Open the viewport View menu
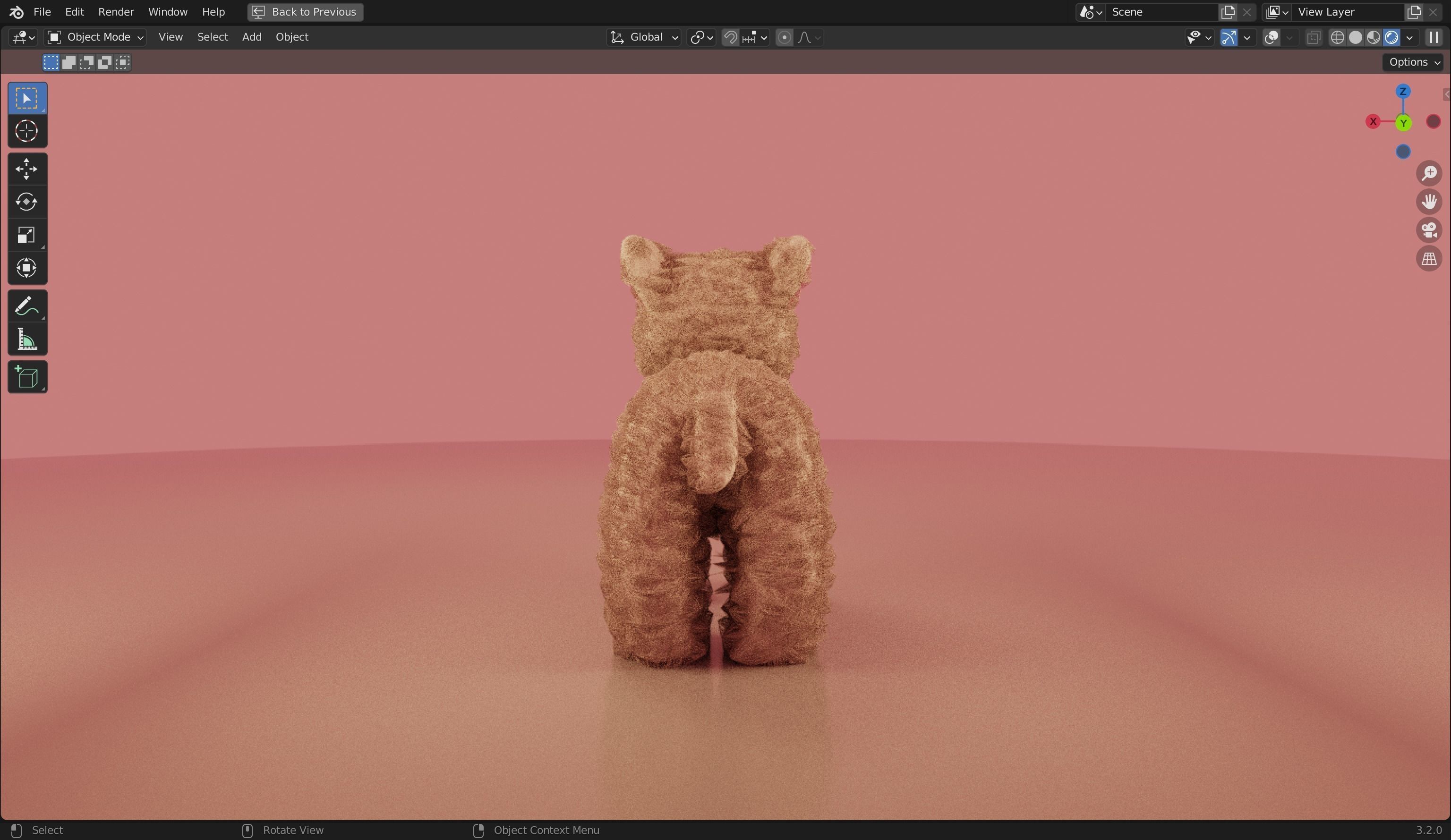1451x840 pixels. tap(171, 37)
